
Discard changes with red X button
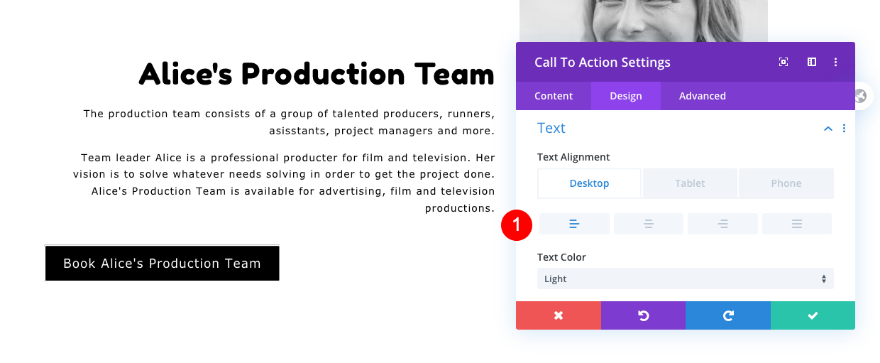[558, 315]
